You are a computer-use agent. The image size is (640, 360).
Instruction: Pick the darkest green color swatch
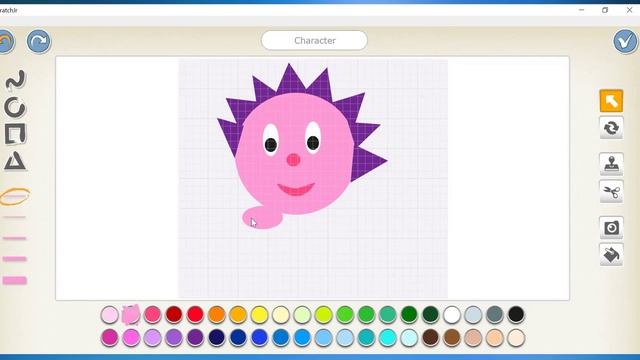(x=431, y=315)
